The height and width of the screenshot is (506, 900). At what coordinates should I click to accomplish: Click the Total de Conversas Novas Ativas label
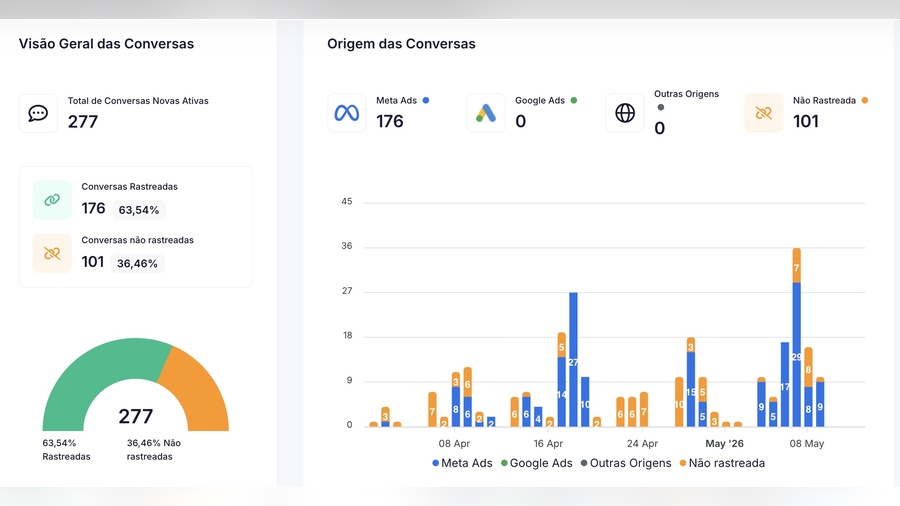click(138, 101)
